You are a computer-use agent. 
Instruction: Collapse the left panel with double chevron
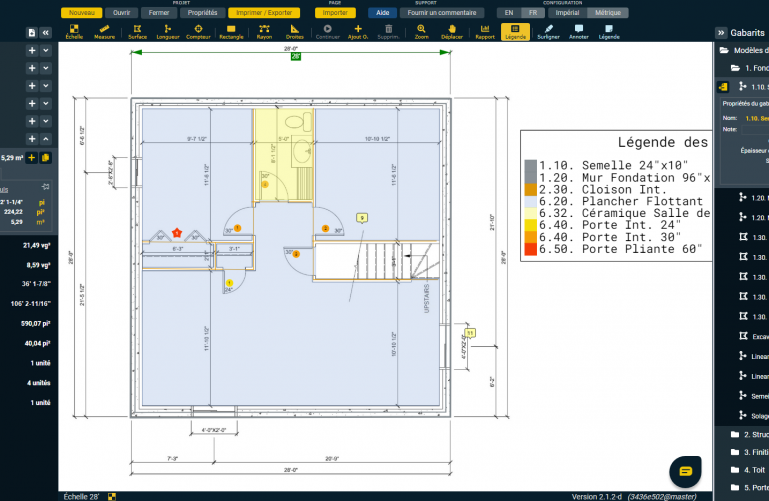tap(45, 33)
